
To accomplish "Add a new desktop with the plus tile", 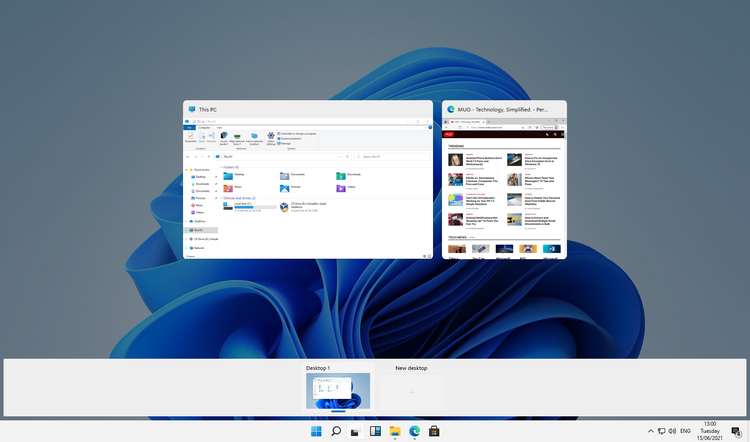I will [411, 394].
